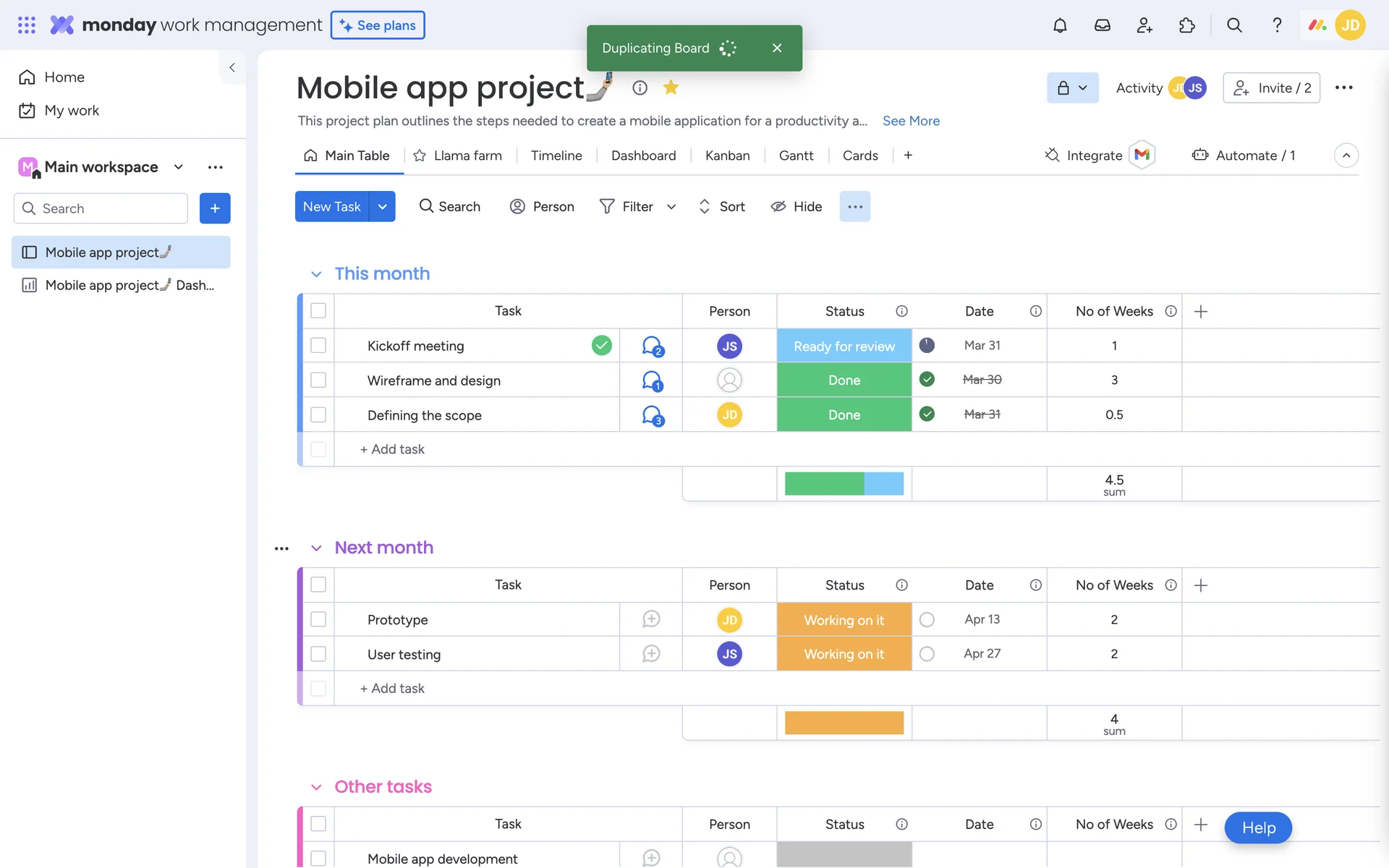Open New Task dropdown arrow
The width and height of the screenshot is (1389, 868).
pos(382,207)
